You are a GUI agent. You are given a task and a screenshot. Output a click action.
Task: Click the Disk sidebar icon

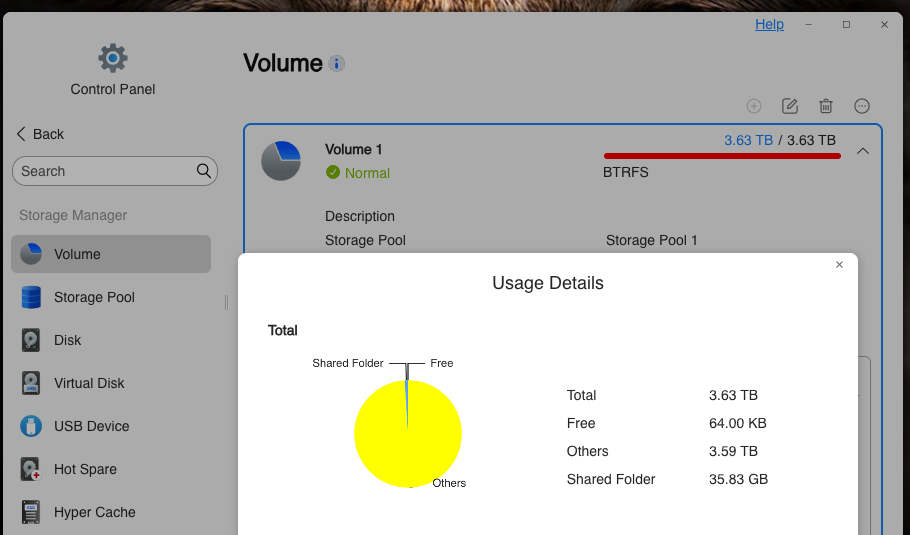(x=31, y=340)
